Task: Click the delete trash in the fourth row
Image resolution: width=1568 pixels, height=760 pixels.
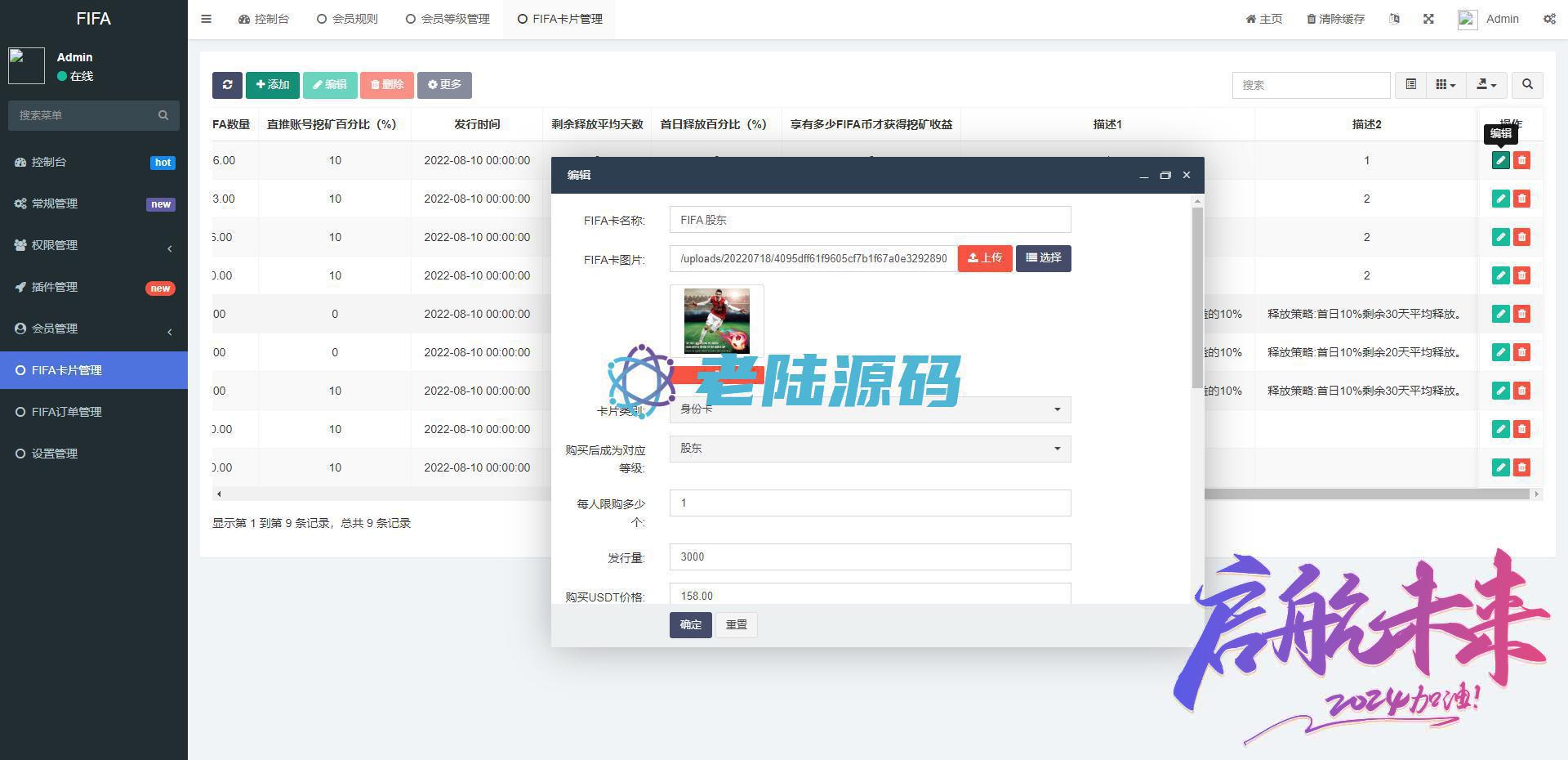Action: tap(1521, 275)
